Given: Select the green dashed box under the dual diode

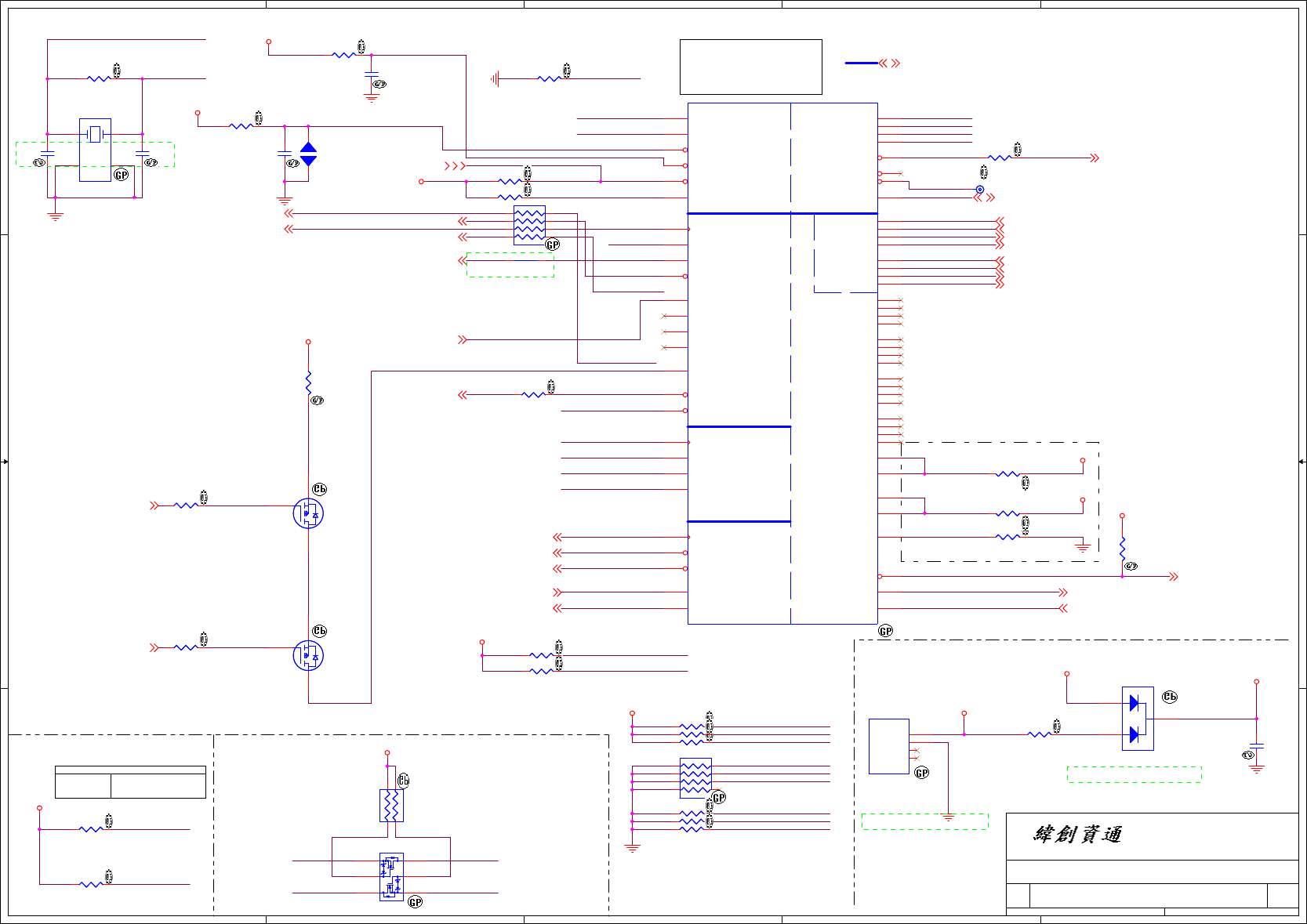Looking at the screenshot, I should click(1134, 774).
